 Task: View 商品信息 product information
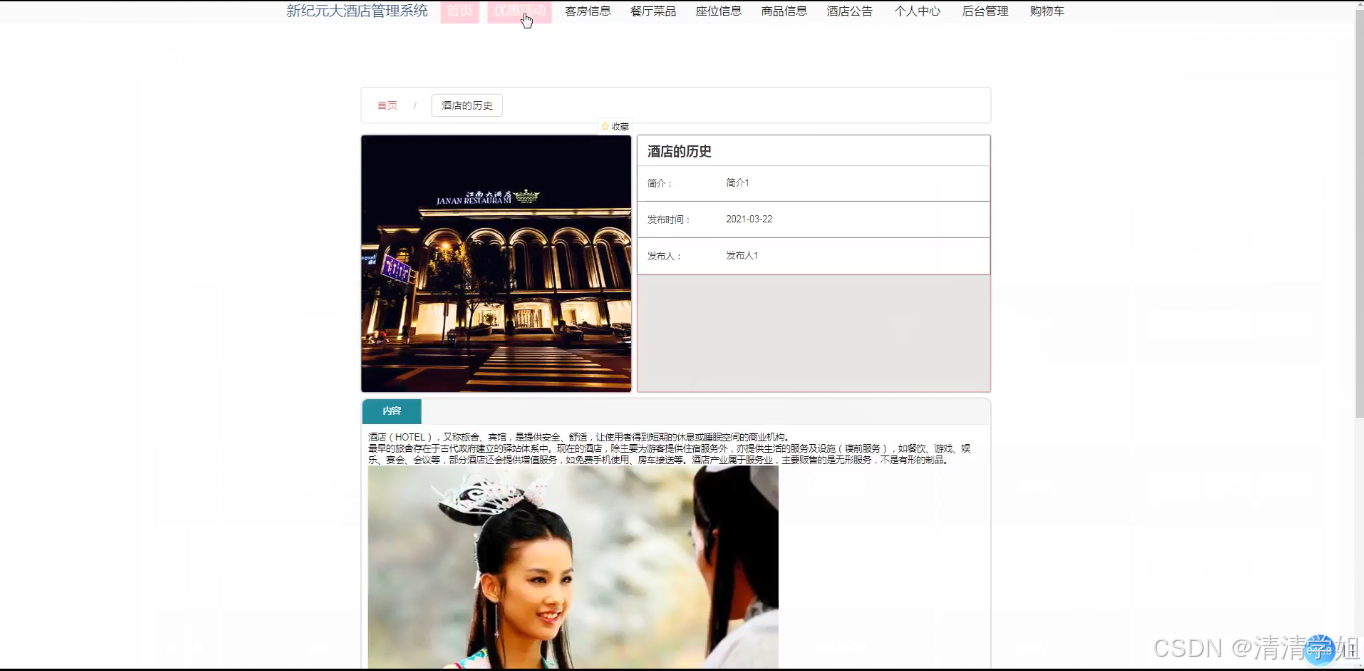[x=784, y=11]
